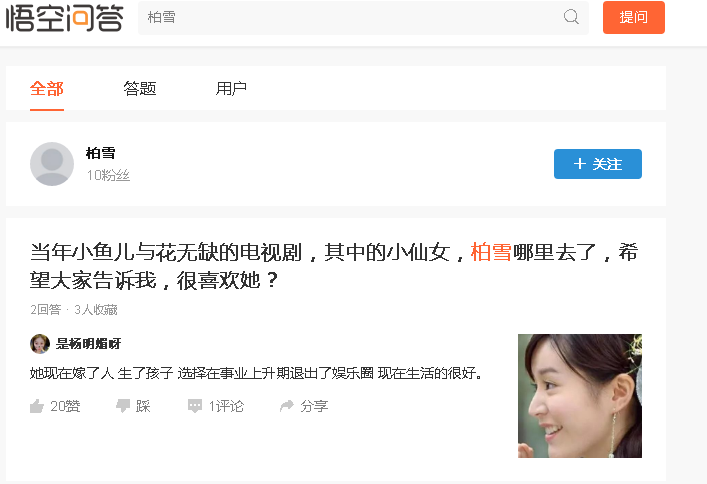Switch to the 用户 tab
707x484 pixels.
click(x=231, y=88)
